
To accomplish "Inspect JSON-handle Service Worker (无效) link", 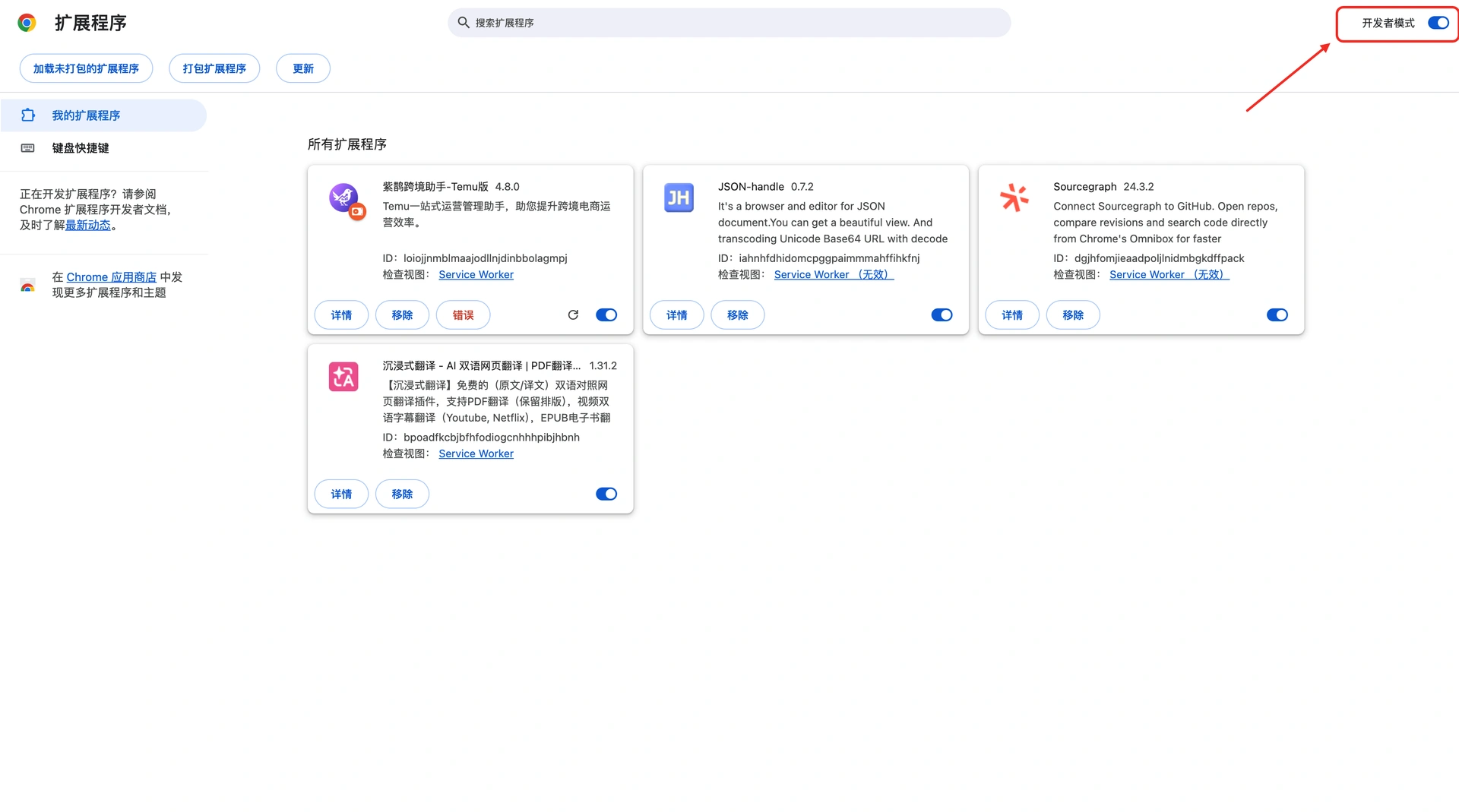I will [834, 275].
